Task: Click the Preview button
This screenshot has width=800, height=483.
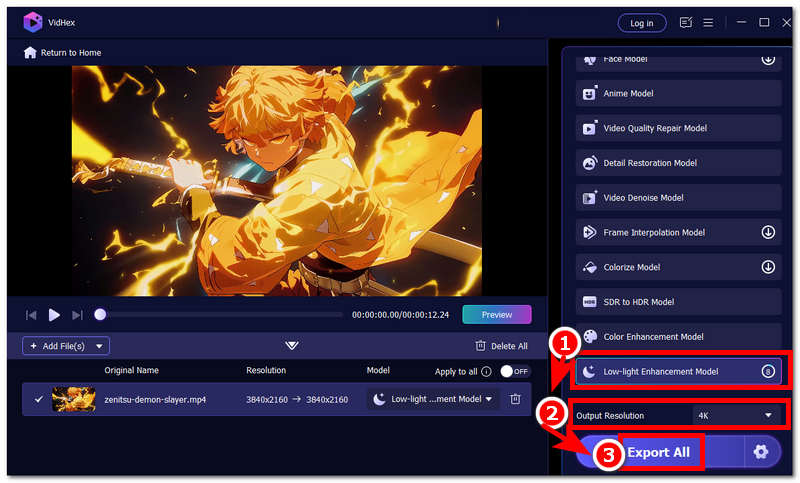Action: [497, 314]
